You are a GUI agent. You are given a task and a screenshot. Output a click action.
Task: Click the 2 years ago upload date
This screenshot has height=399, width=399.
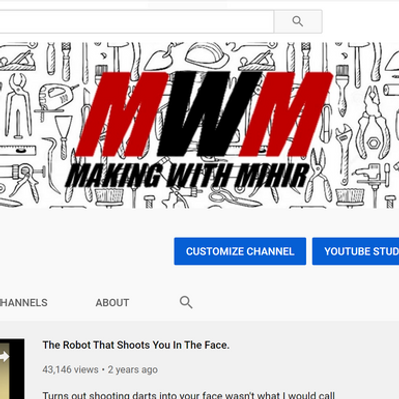(133, 370)
